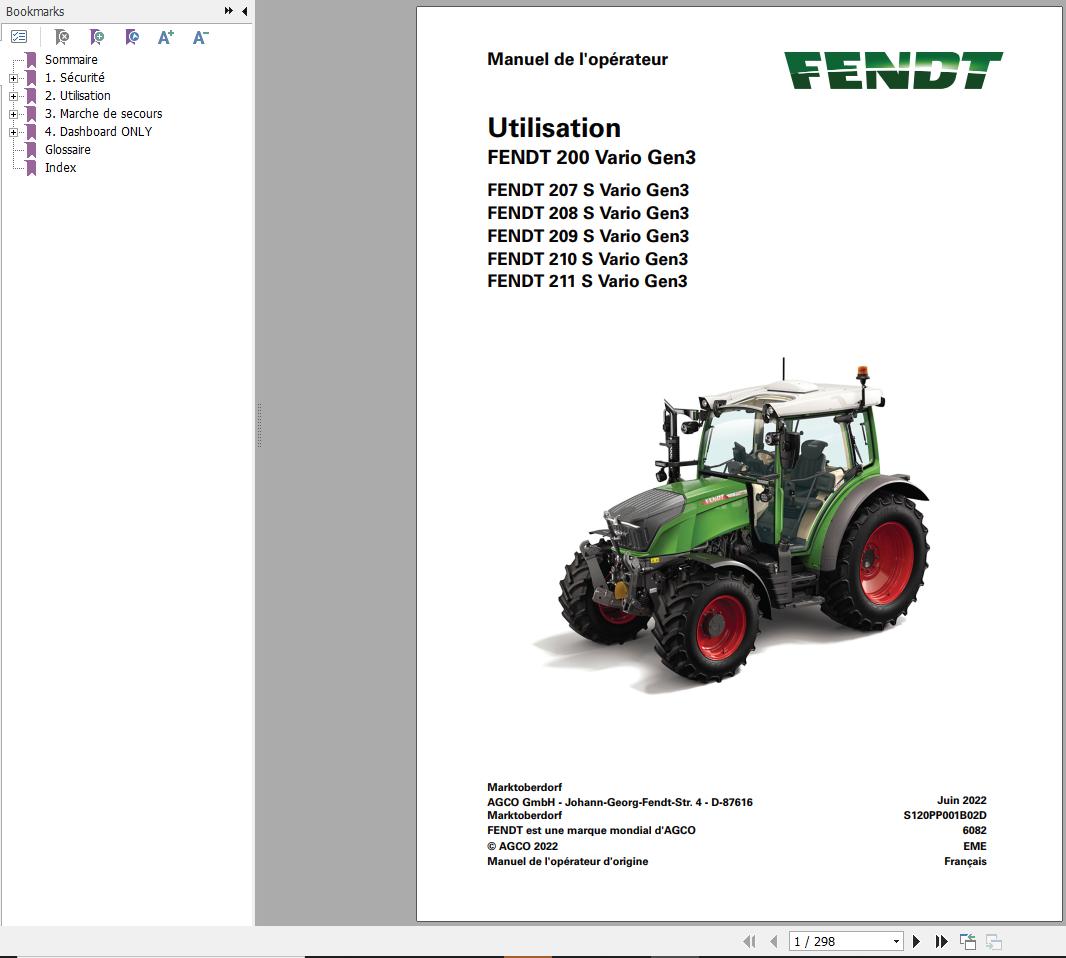Click the Utilisation heading on the page
Viewport: 1066px width, 958px height.
click(x=553, y=128)
